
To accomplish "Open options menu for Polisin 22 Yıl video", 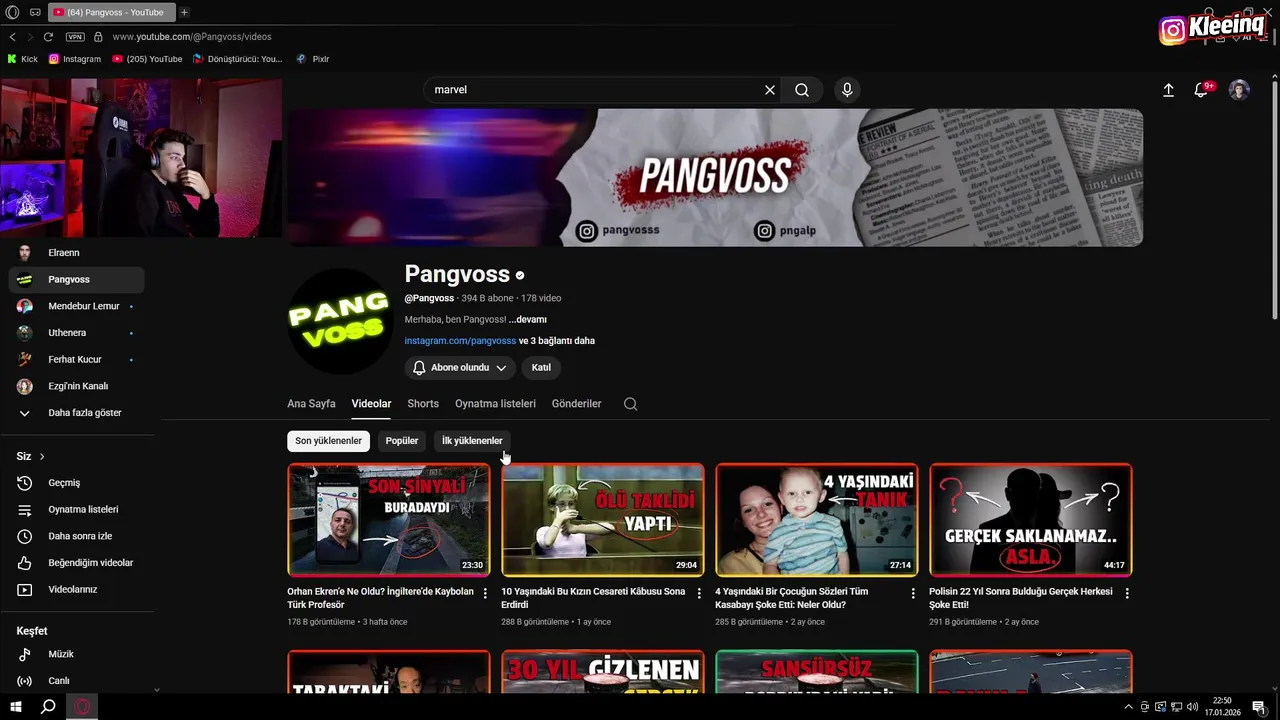I will pos(1127,593).
